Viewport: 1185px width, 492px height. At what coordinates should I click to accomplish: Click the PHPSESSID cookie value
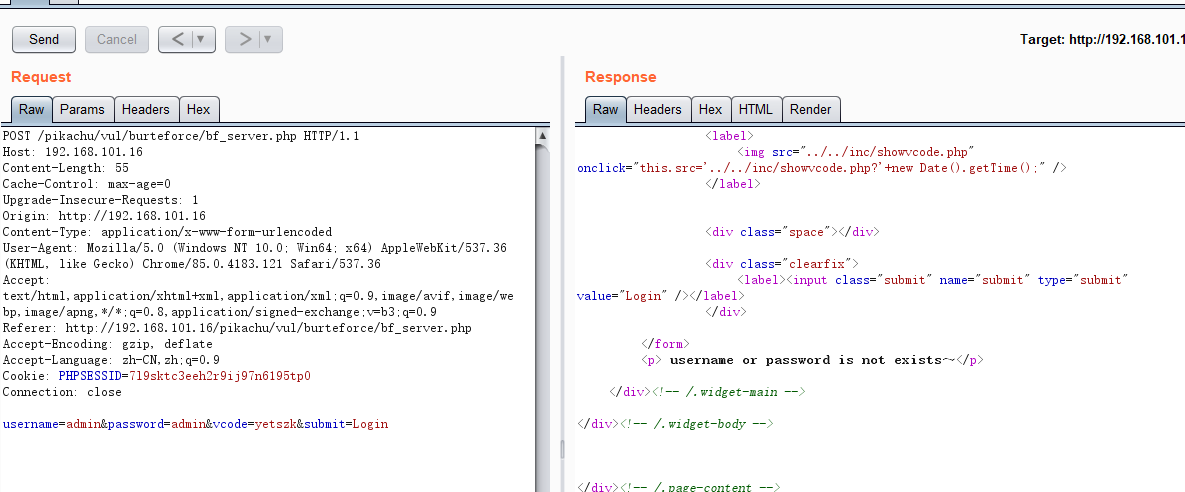[220, 376]
